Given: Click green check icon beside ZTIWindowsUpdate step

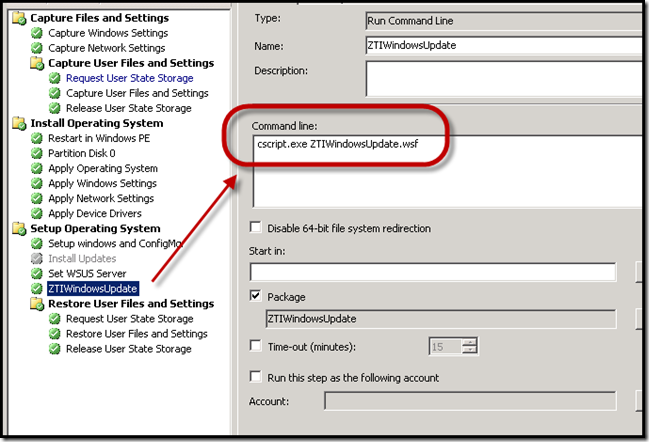Looking at the screenshot, I should click(x=37, y=288).
